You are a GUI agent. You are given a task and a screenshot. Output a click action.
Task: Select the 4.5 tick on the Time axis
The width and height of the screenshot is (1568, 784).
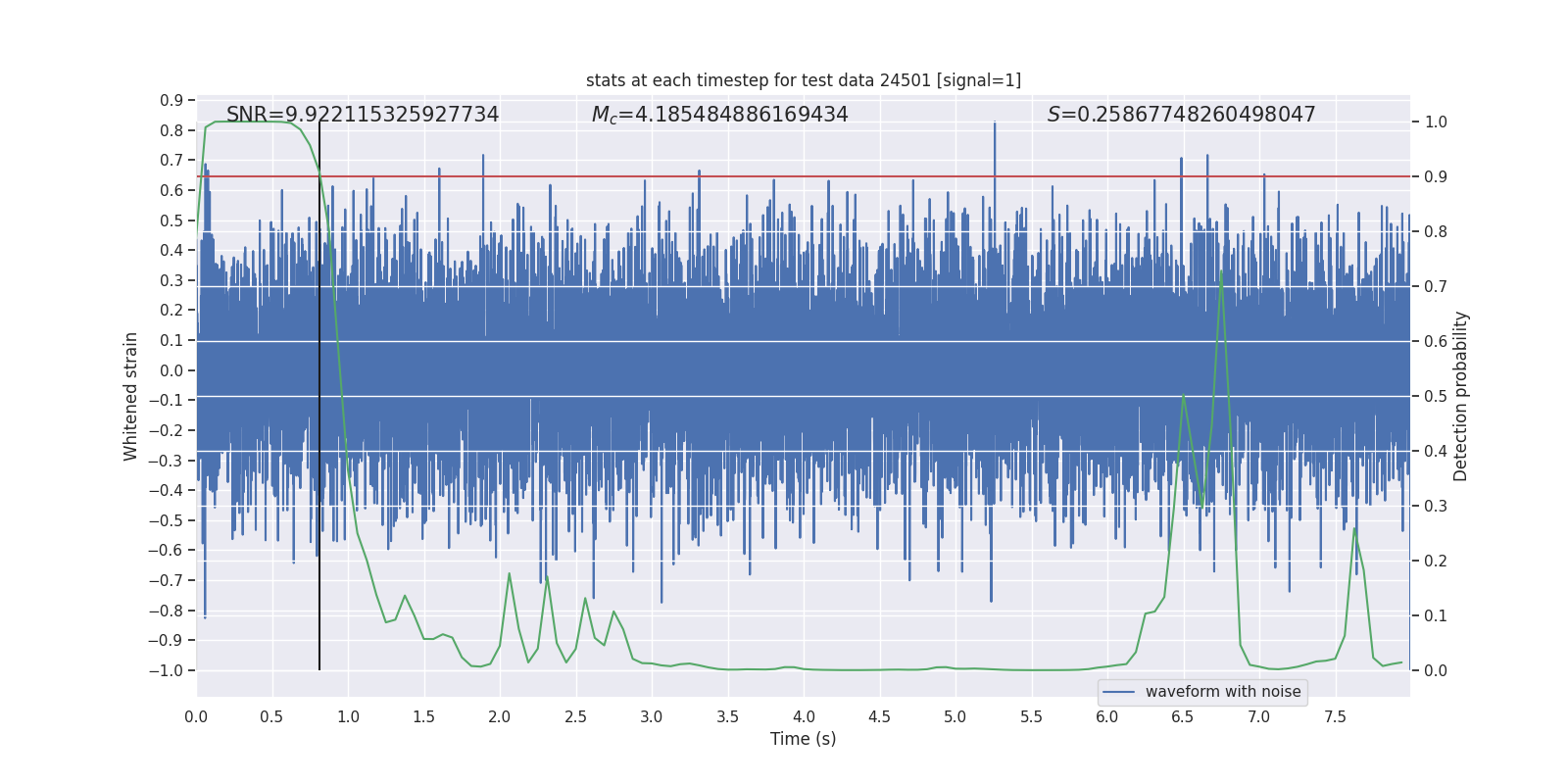(880, 716)
